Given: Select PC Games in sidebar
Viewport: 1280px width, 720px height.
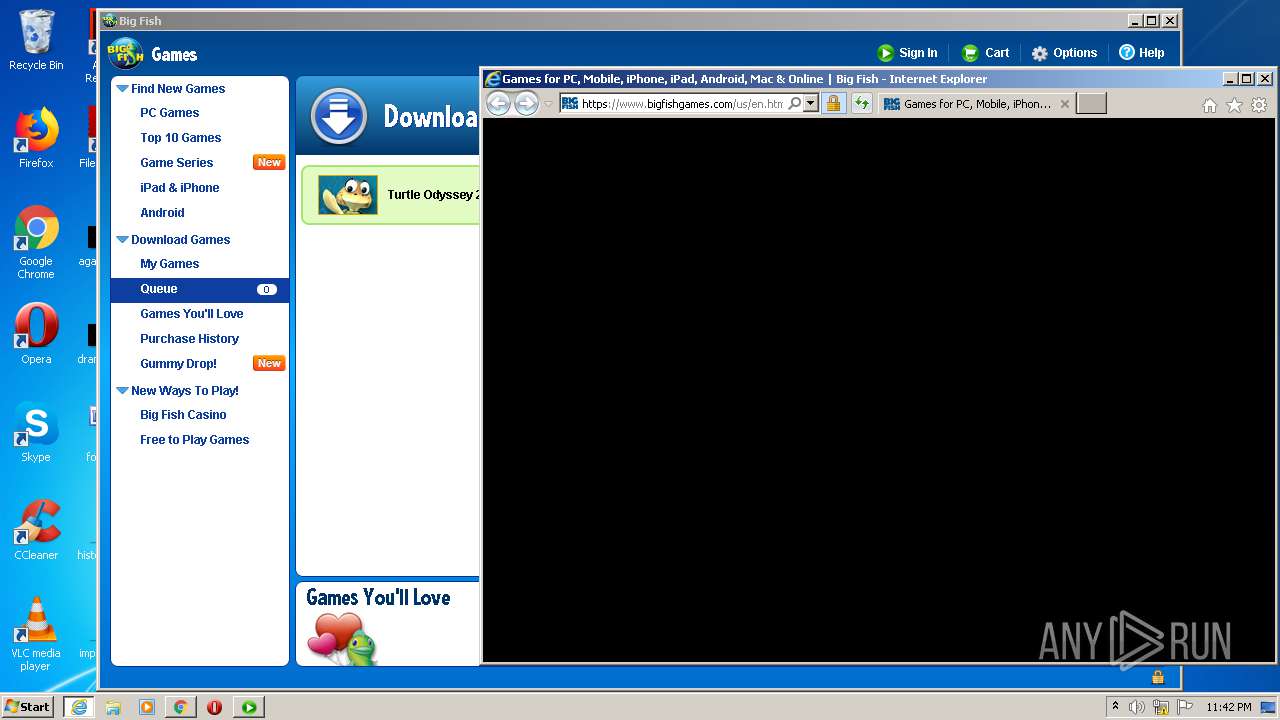Looking at the screenshot, I should click(x=169, y=113).
